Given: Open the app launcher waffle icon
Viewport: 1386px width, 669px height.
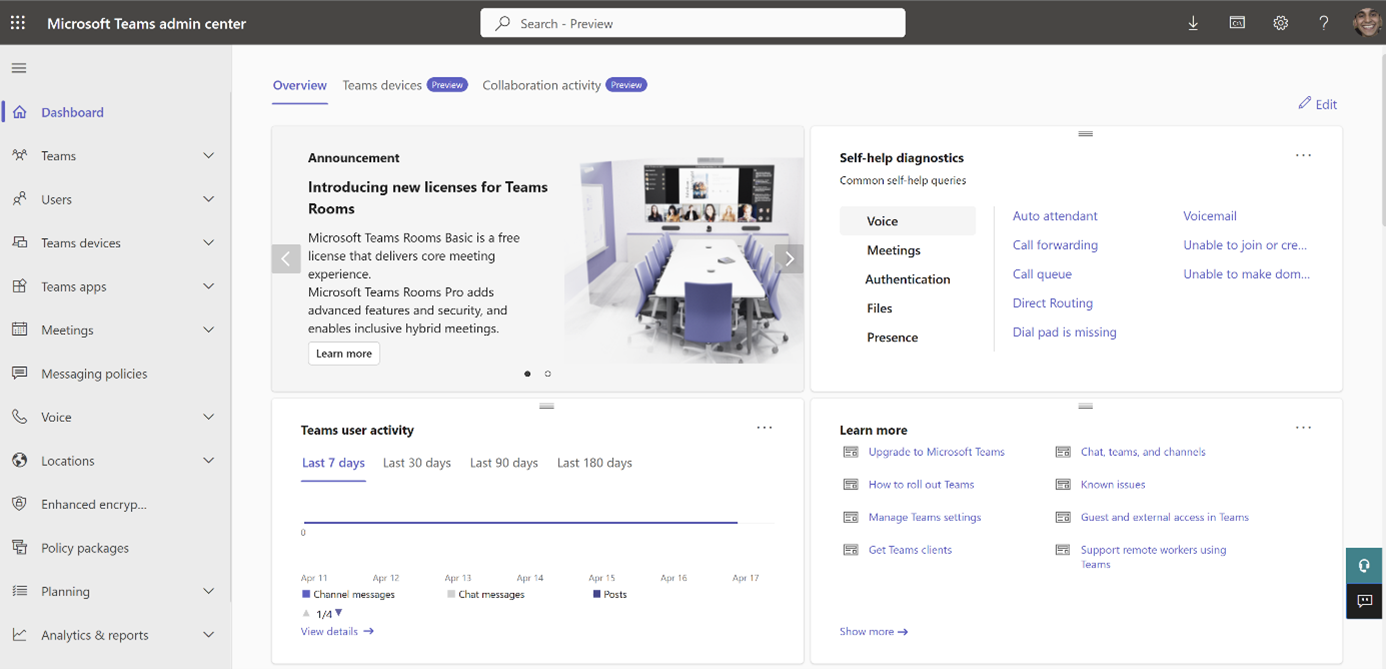Looking at the screenshot, I should [x=18, y=23].
